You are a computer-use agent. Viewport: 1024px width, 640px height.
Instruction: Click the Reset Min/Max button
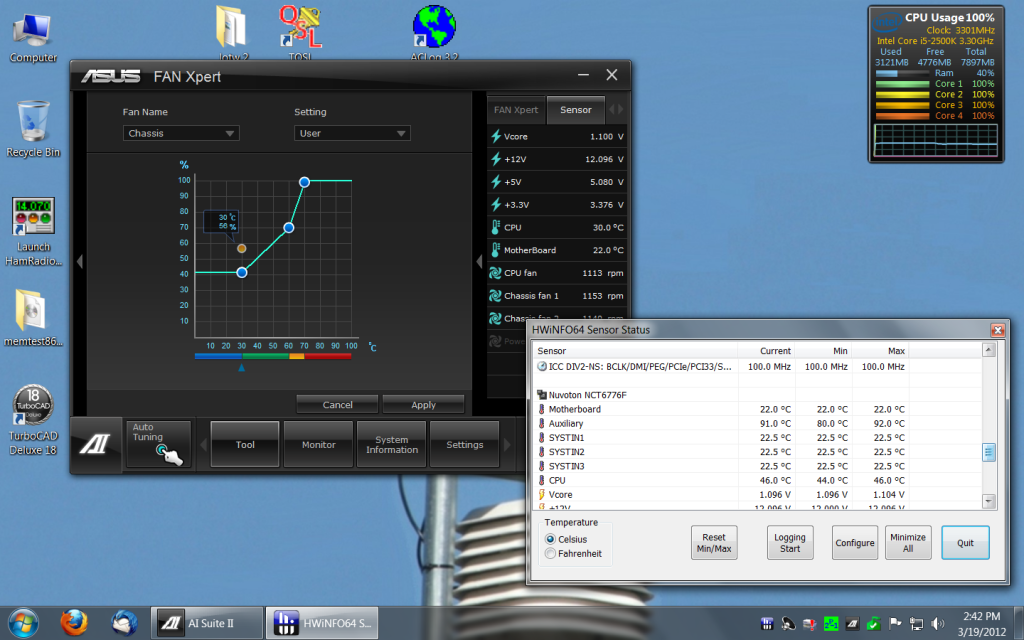point(714,543)
